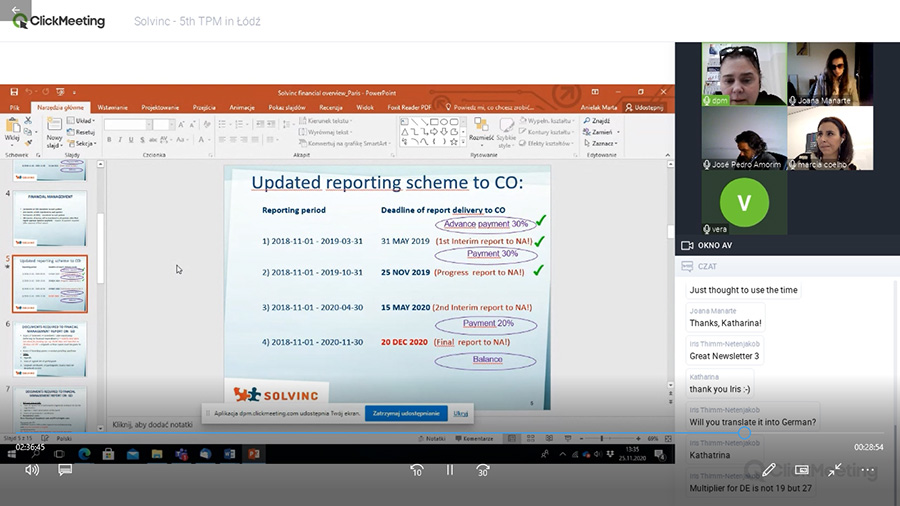Open Wyrównaj tekst dropdown
Viewport: 900px width, 506px height.
(x=325, y=132)
